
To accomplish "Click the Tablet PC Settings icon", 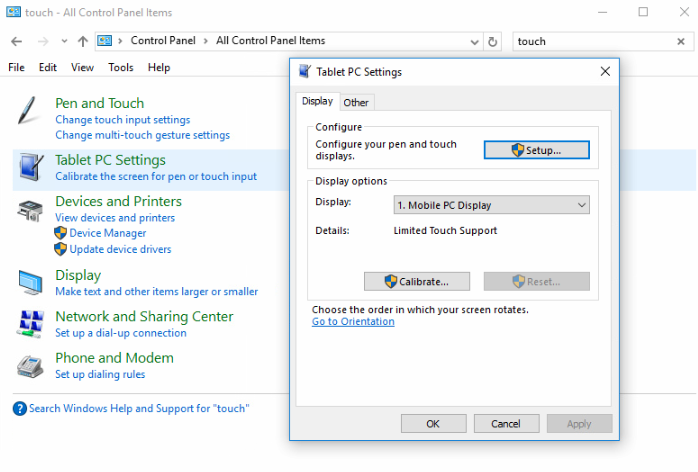I will click(30, 168).
